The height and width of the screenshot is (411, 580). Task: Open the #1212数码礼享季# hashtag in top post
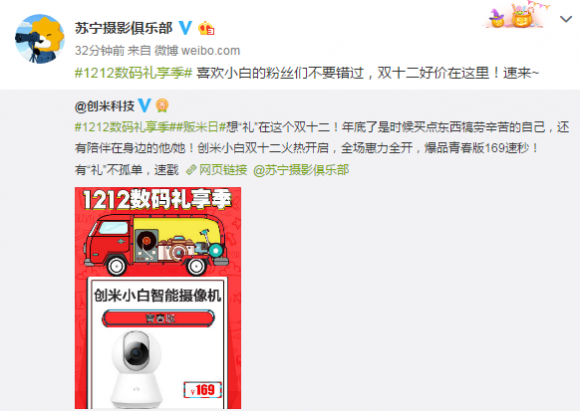tap(134, 73)
